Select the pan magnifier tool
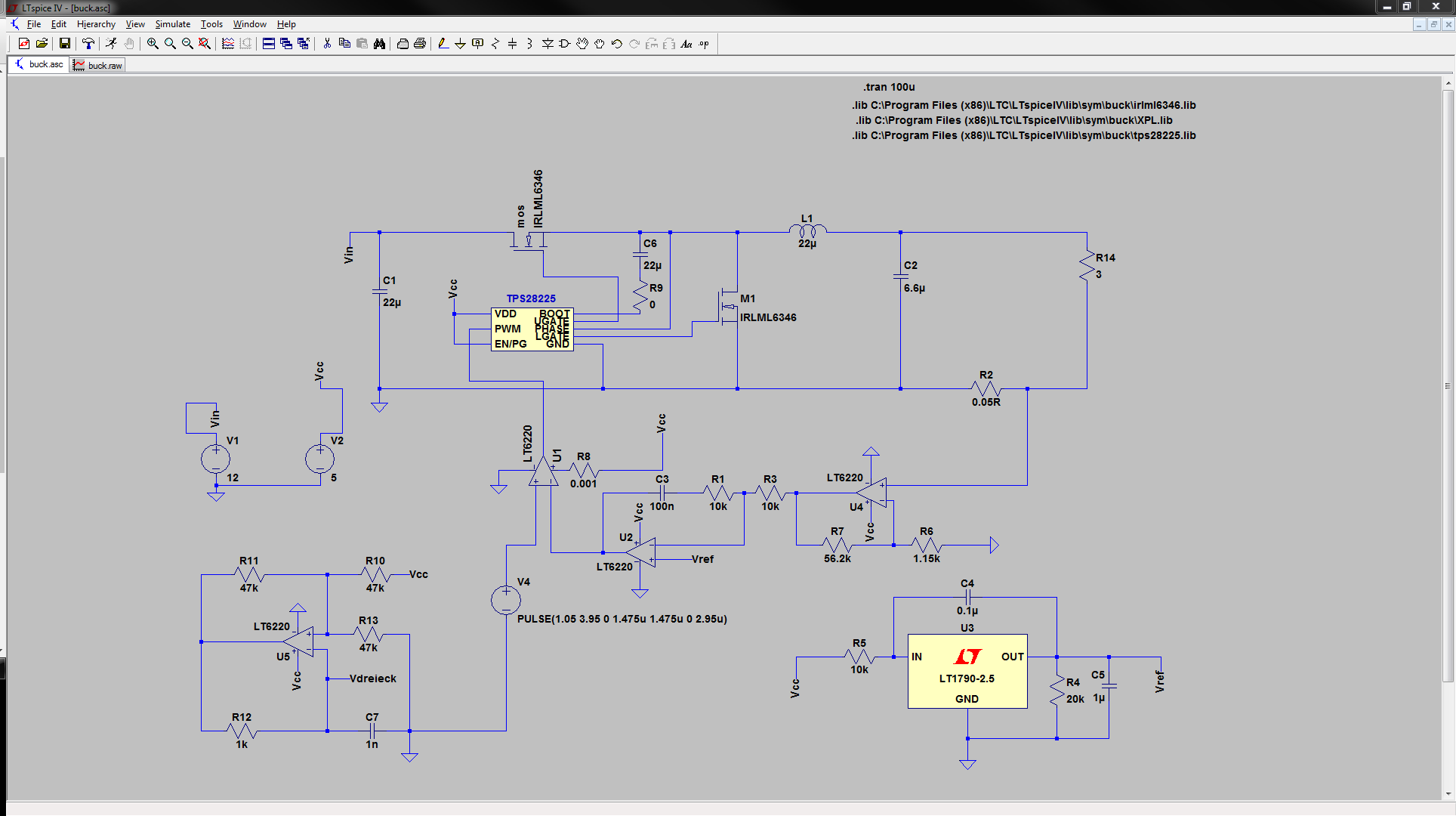The image size is (1456, 816). 170,44
